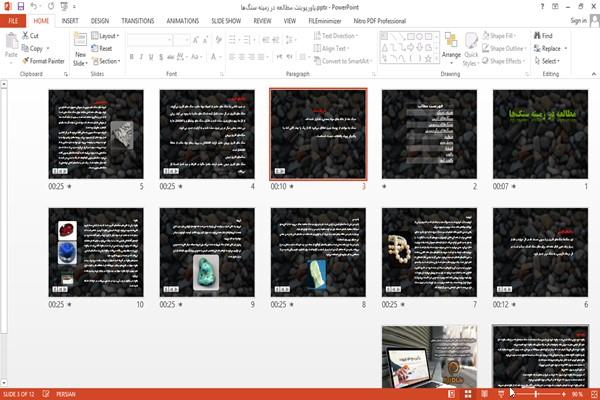Open the Section dropdown

pos(106,61)
